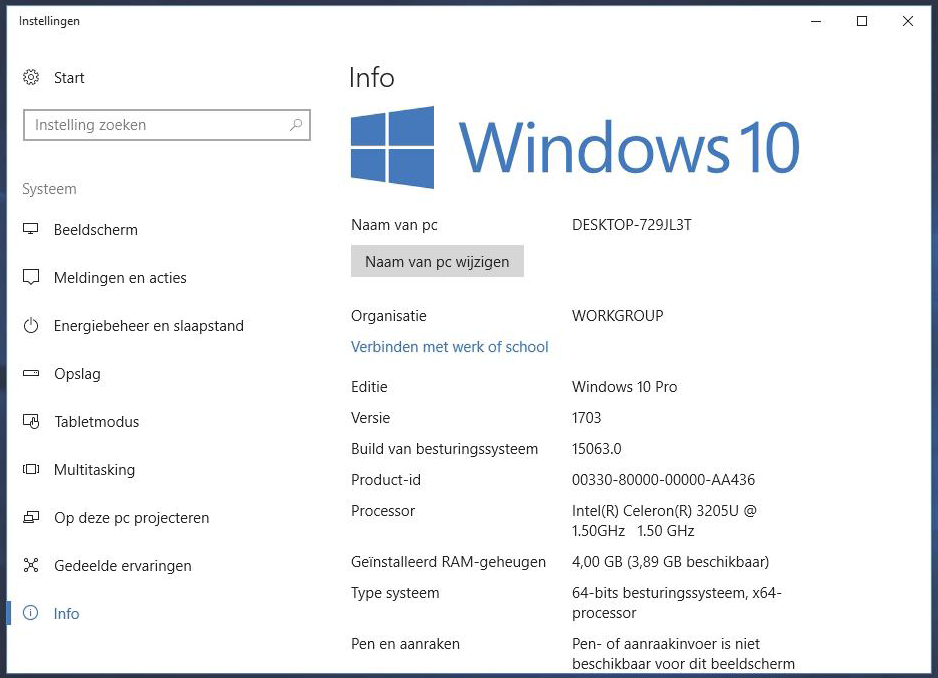938x678 pixels.
Task: Minimize the Instellingen window
Action: tap(816, 20)
